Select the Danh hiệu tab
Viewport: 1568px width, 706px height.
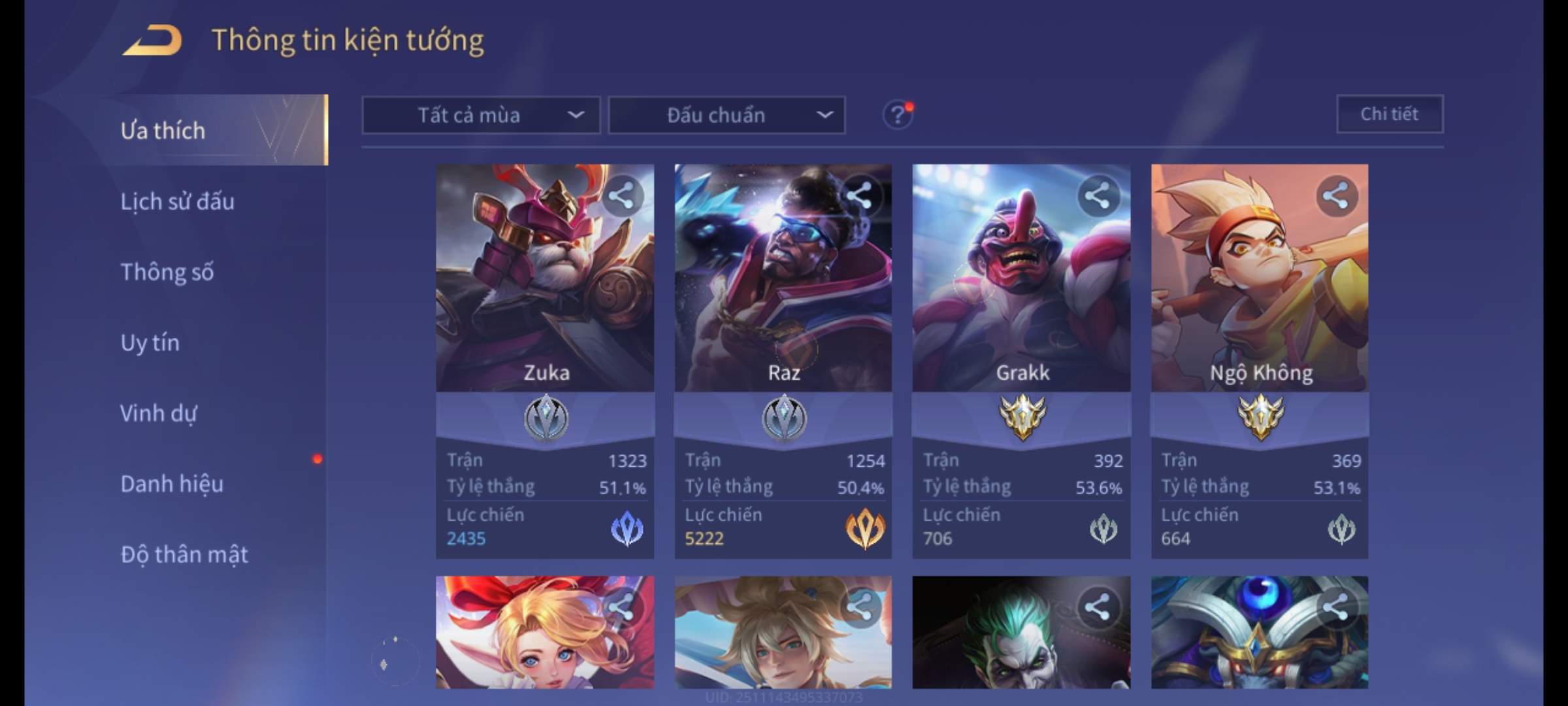click(172, 484)
